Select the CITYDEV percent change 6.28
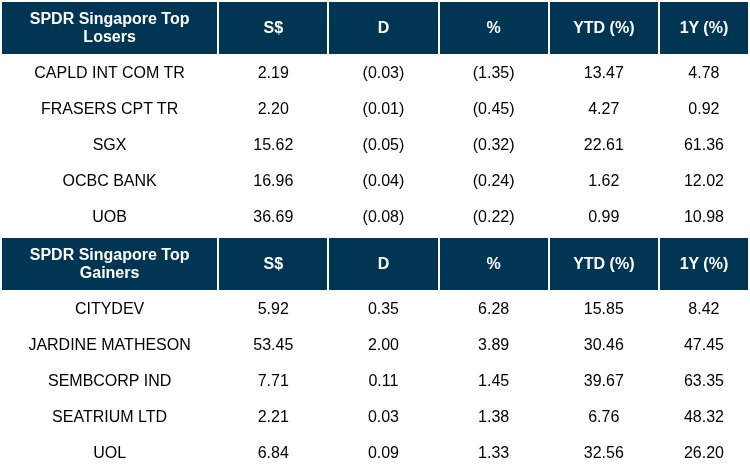 493,308
